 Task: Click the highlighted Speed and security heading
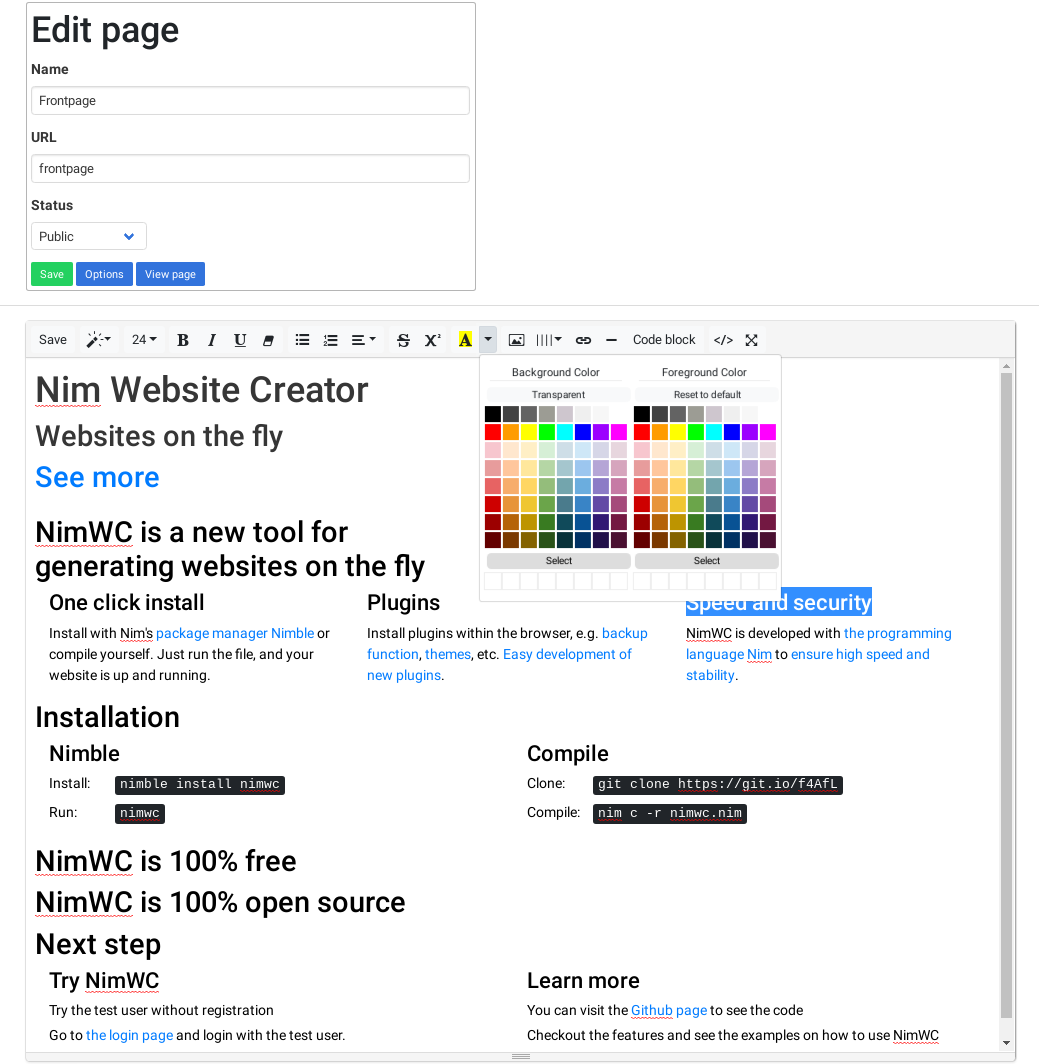click(778, 603)
